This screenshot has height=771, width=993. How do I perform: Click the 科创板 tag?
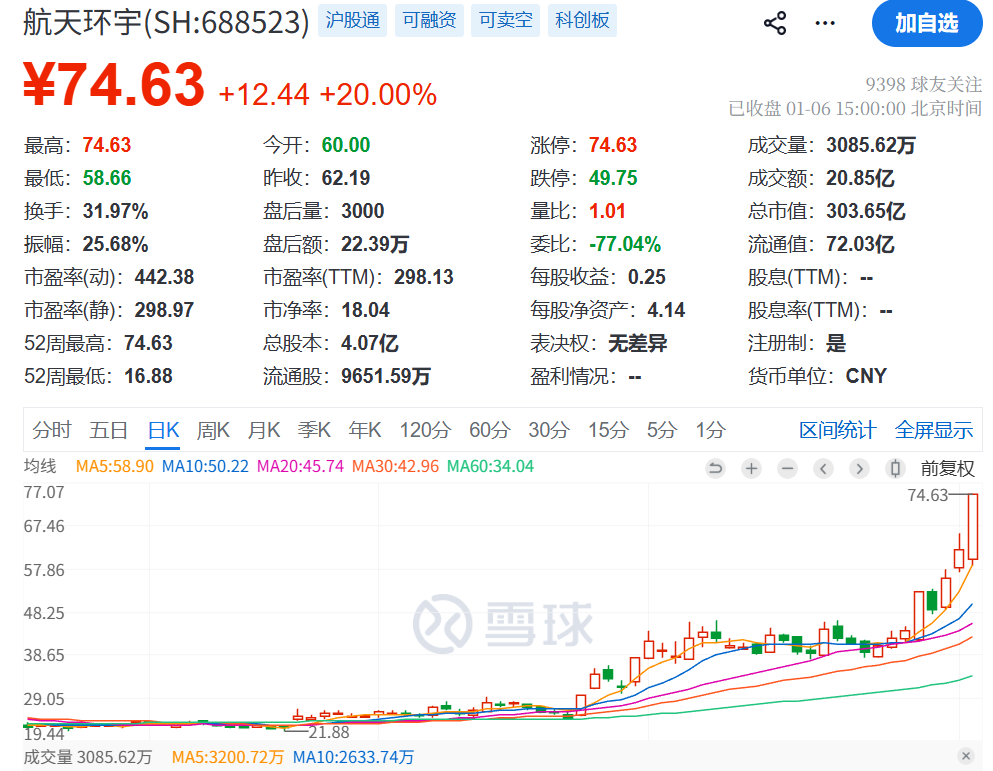[x=582, y=21]
